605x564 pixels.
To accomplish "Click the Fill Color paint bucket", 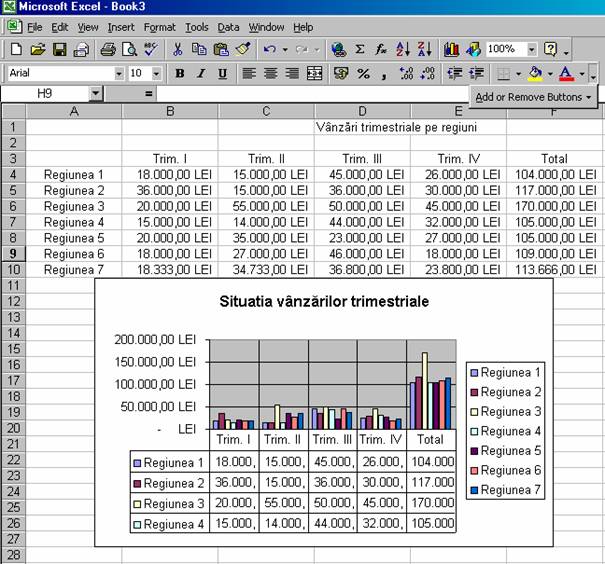I will coord(535,73).
